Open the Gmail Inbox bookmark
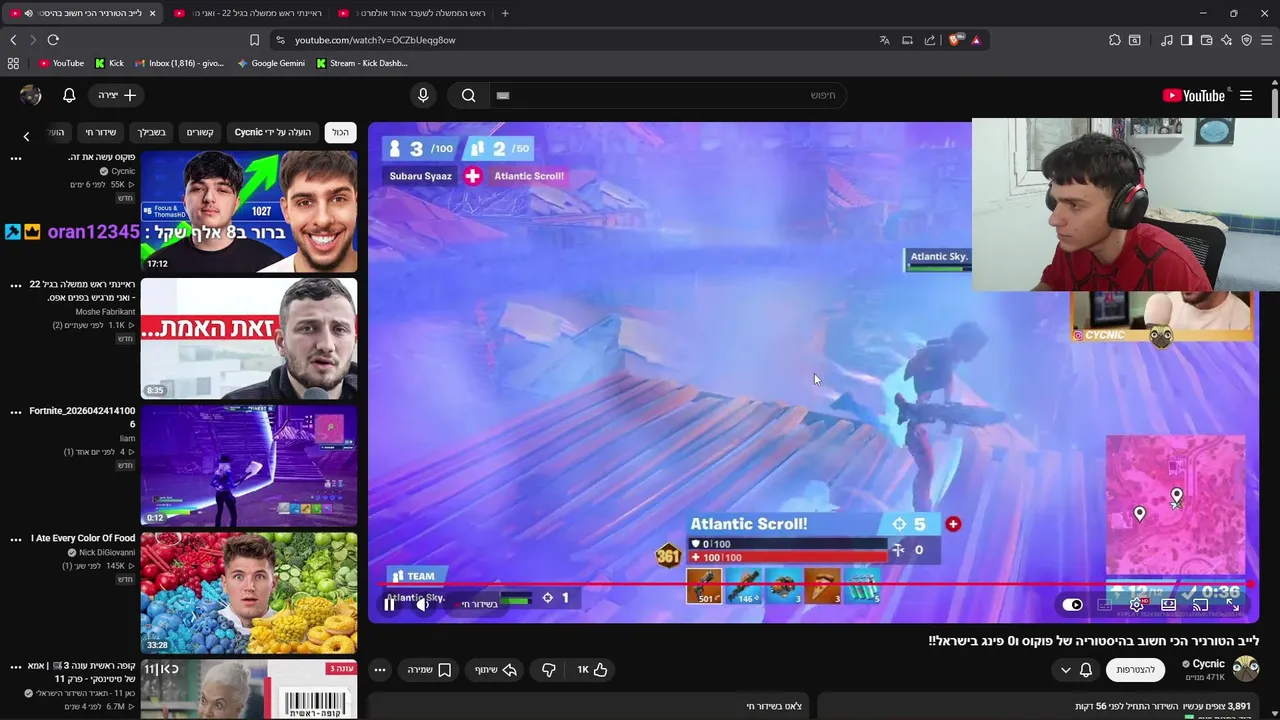 click(x=179, y=63)
